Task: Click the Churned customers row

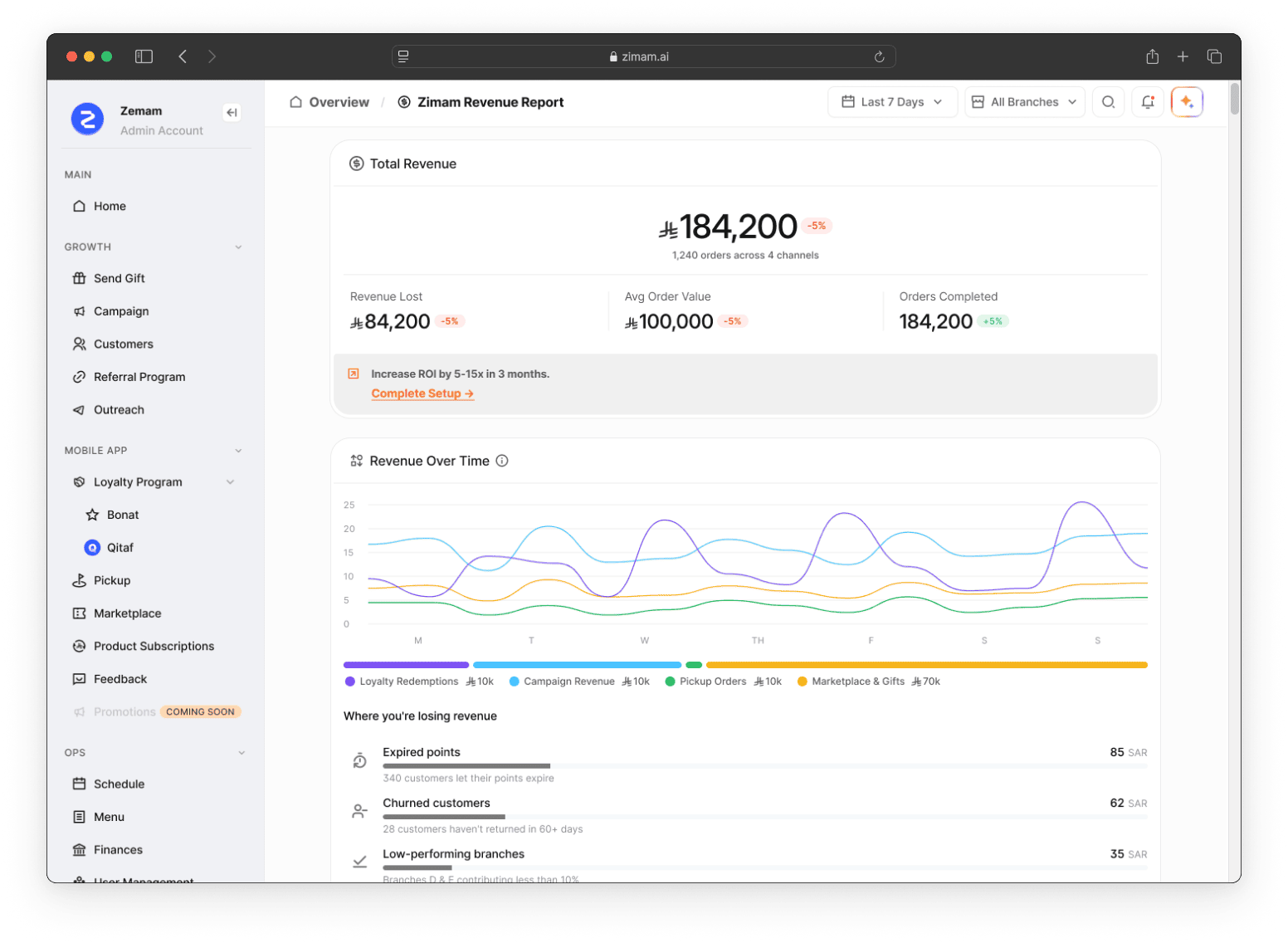Action: click(x=745, y=815)
